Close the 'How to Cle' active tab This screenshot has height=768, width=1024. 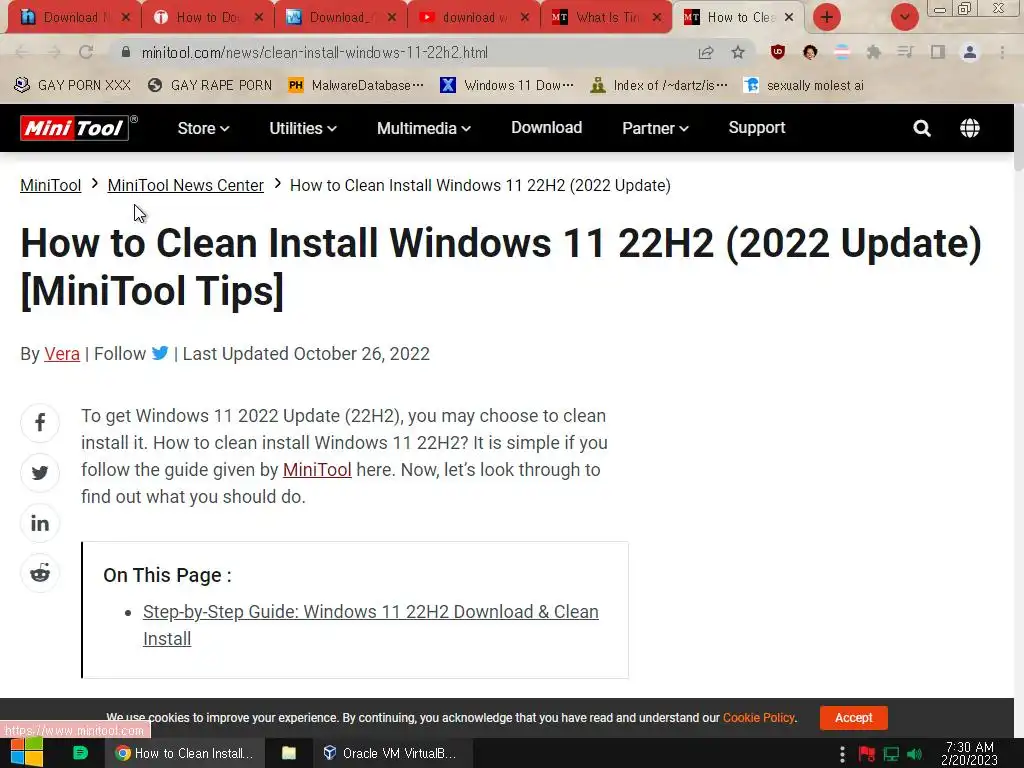[789, 17]
